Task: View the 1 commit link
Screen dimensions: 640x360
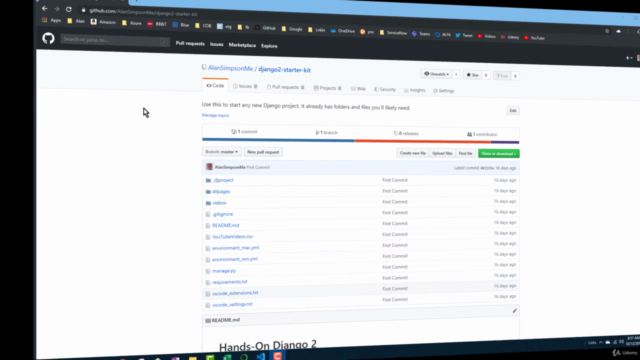Action: tap(244, 131)
